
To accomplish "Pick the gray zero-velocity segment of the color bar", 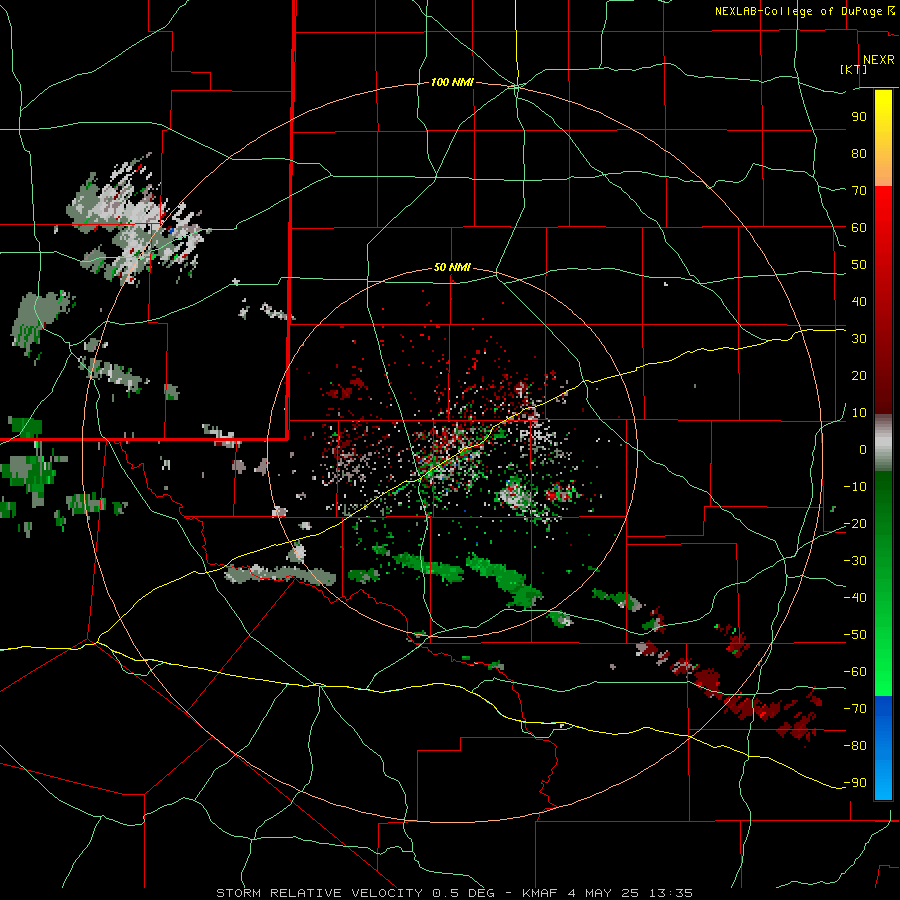I will pos(883,443).
